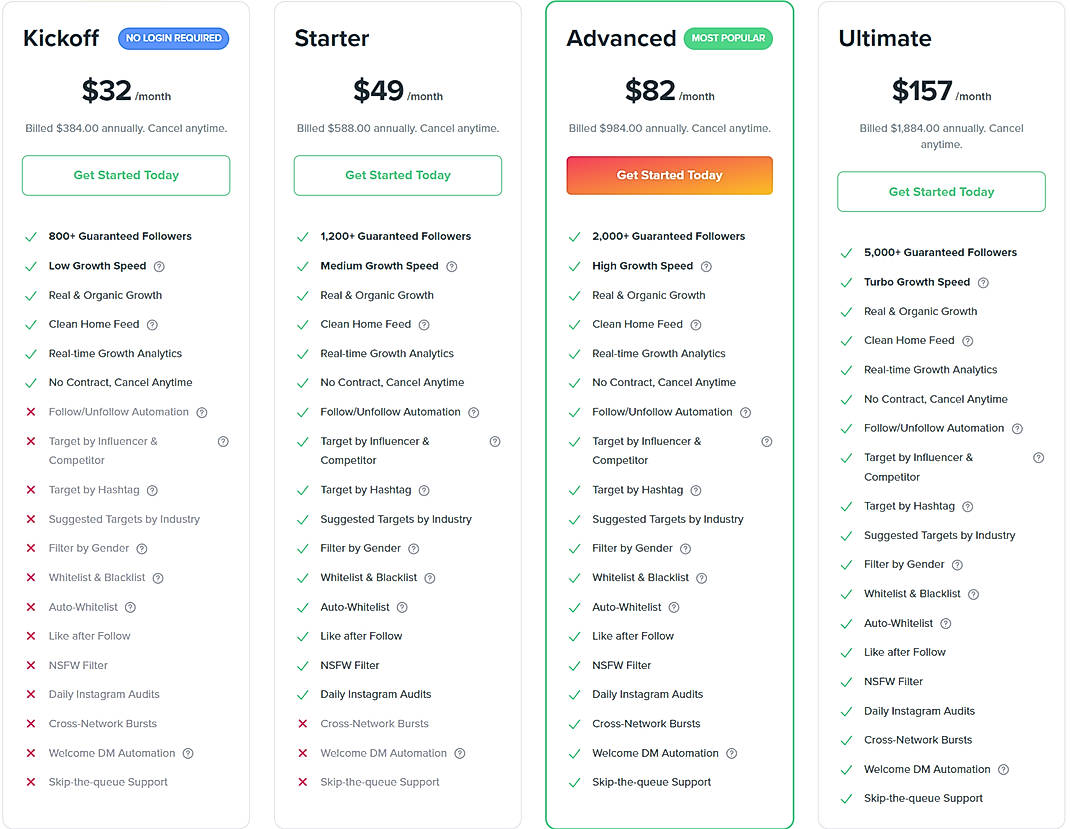Click Get Started Today on the Kickoff plan

coord(125,175)
